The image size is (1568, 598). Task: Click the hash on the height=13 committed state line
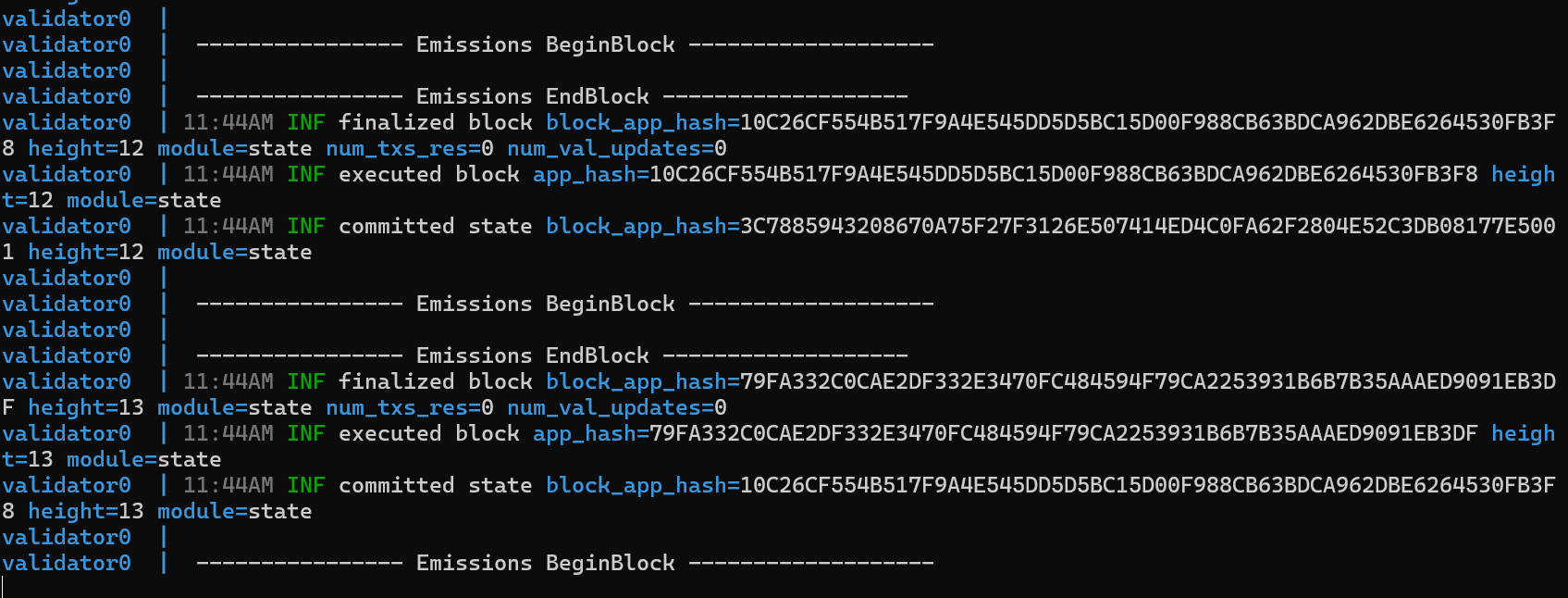1148,485
